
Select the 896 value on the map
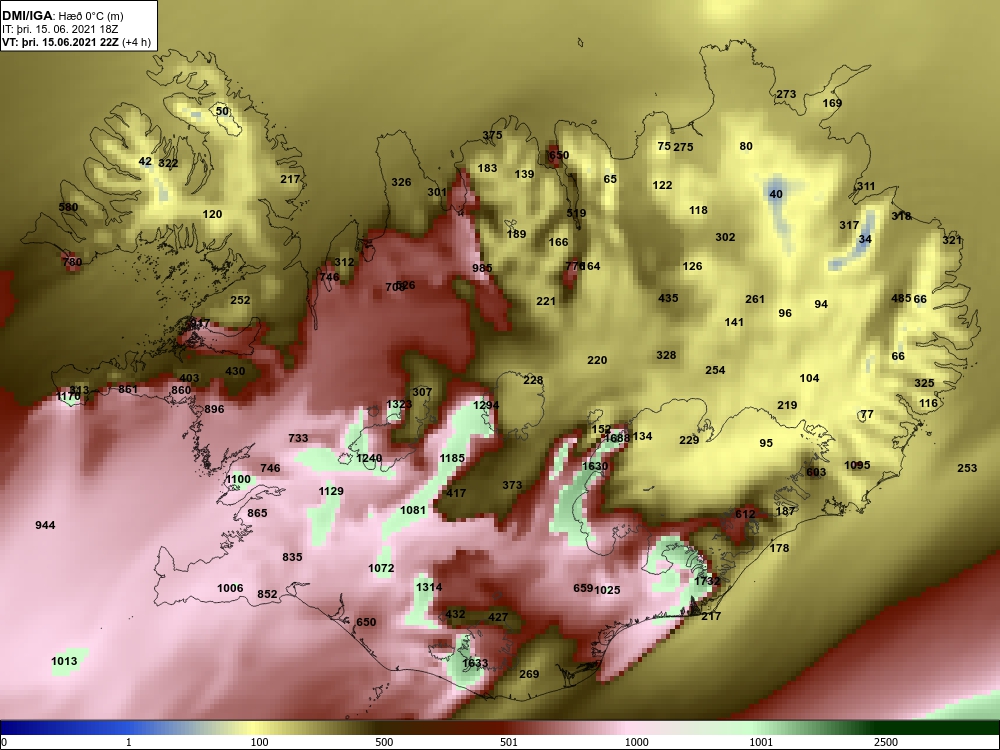click(x=214, y=409)
